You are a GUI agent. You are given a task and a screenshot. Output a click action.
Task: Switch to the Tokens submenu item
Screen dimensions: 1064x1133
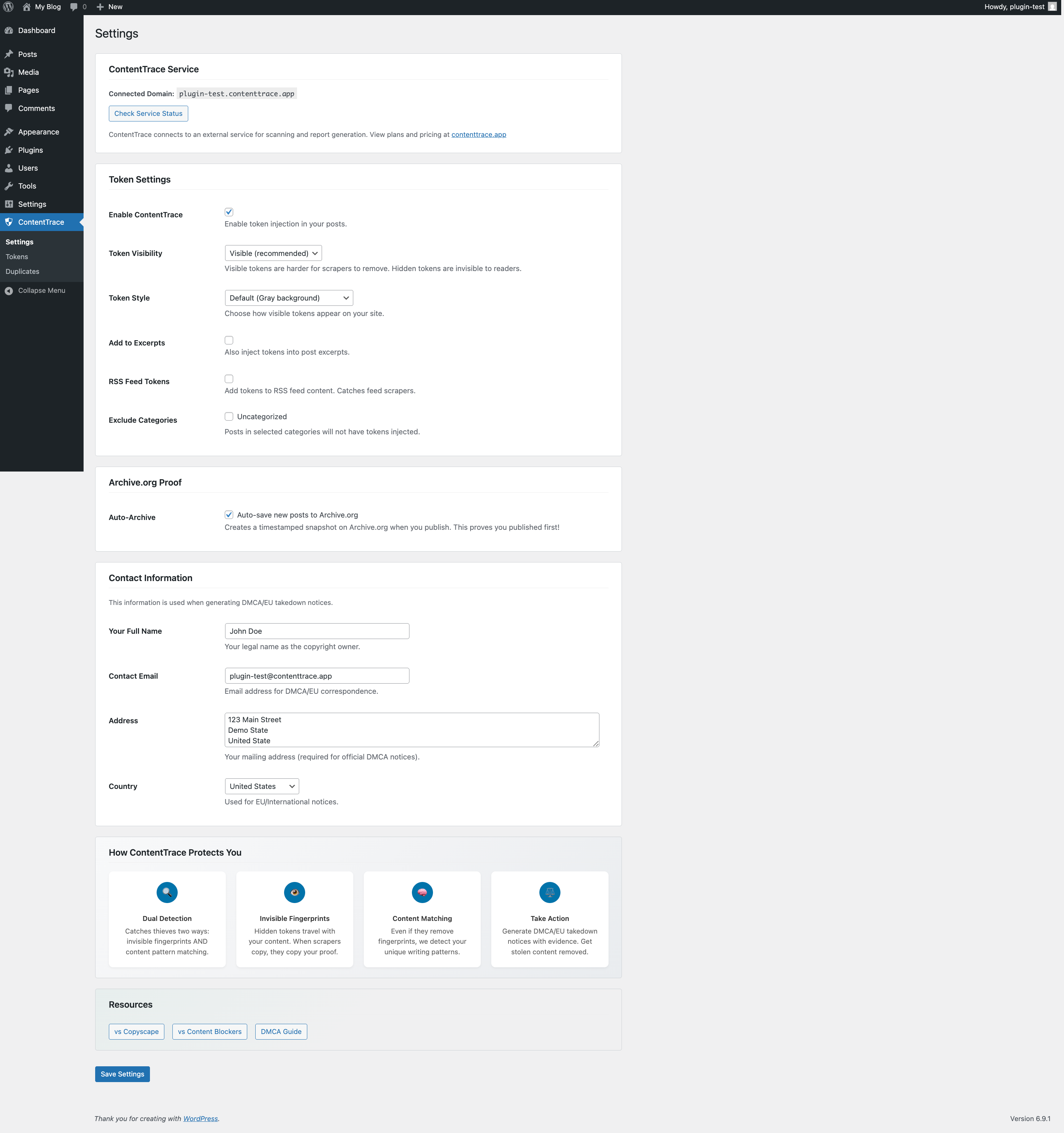pos(17,256)
